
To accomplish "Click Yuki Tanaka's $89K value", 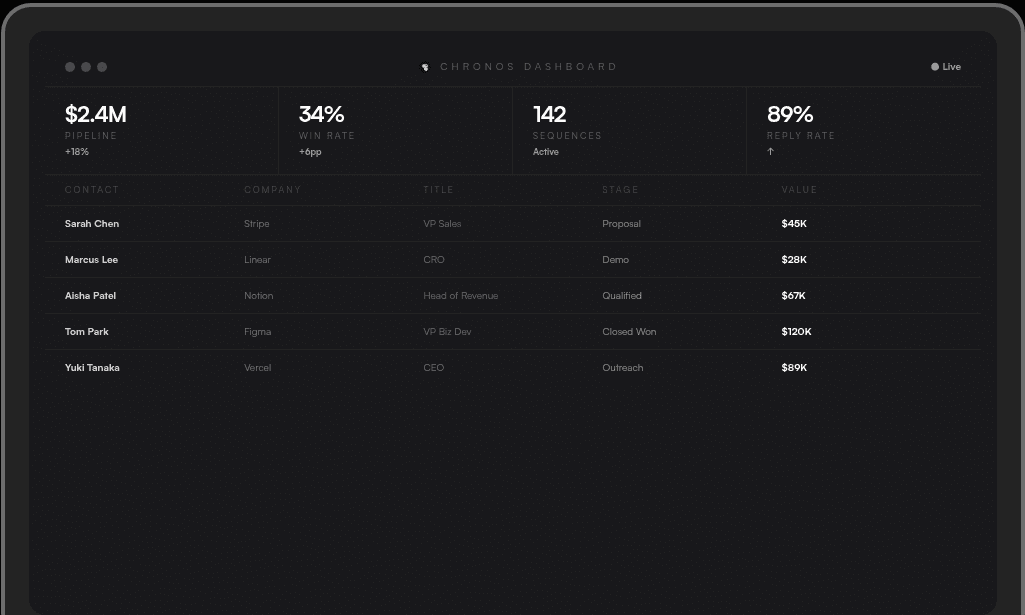I will coord(794,367).
